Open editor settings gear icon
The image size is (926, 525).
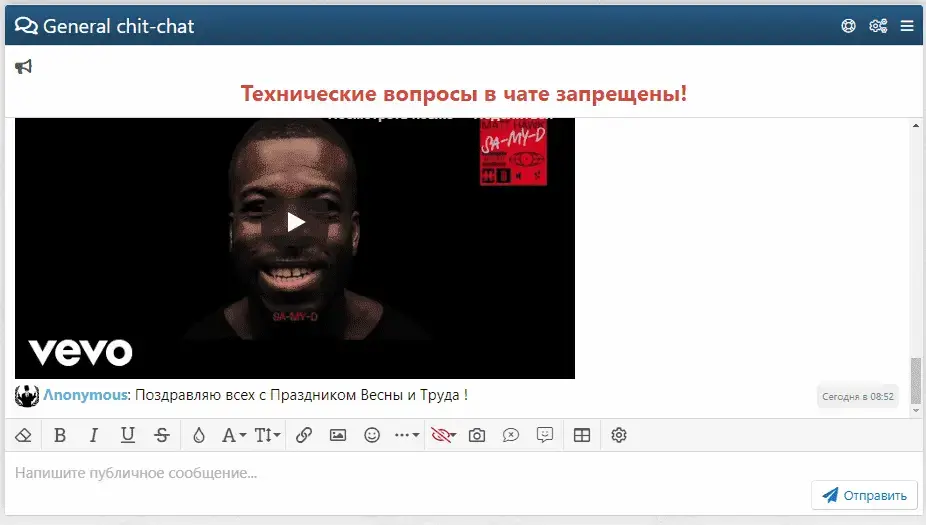click(x=618, y=436)
